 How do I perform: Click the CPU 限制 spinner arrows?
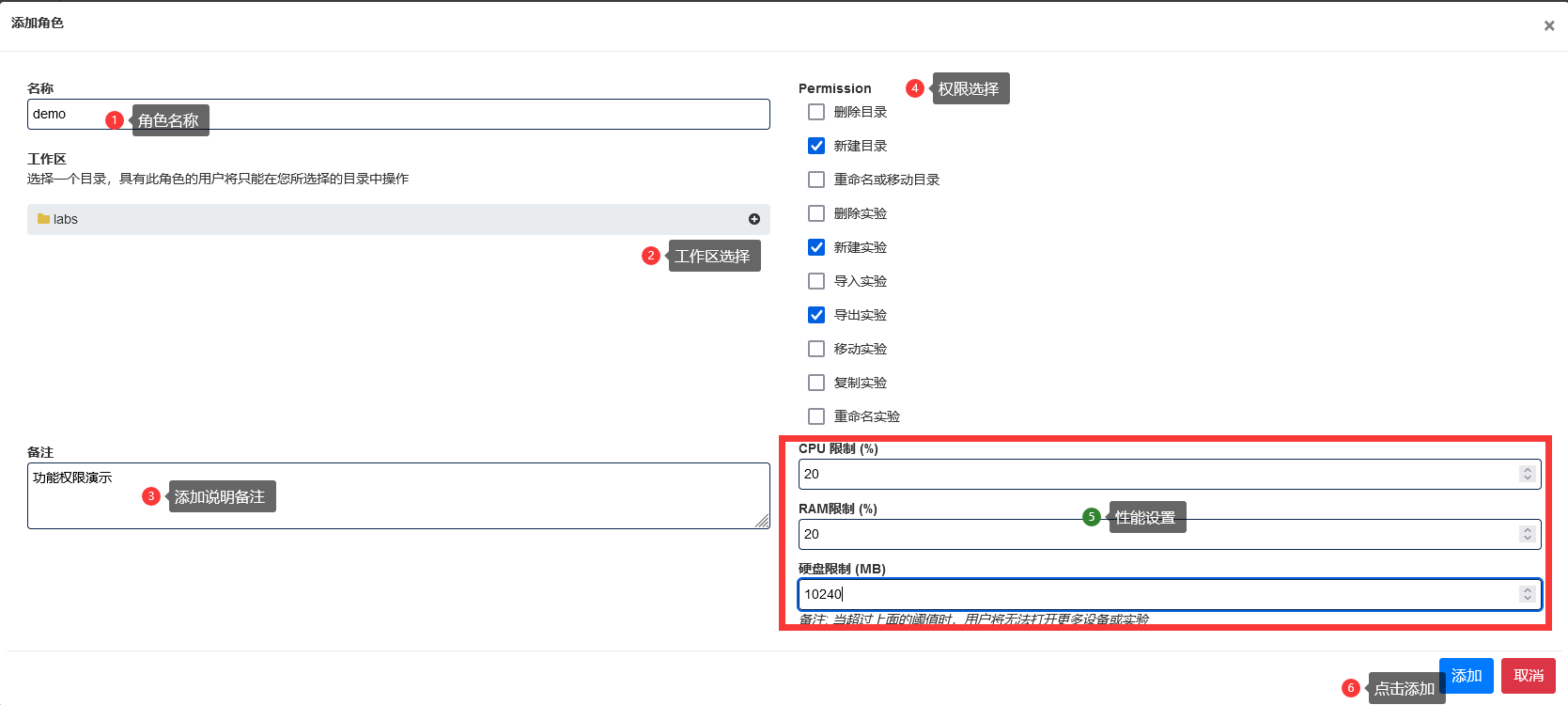click(1527, 474)
